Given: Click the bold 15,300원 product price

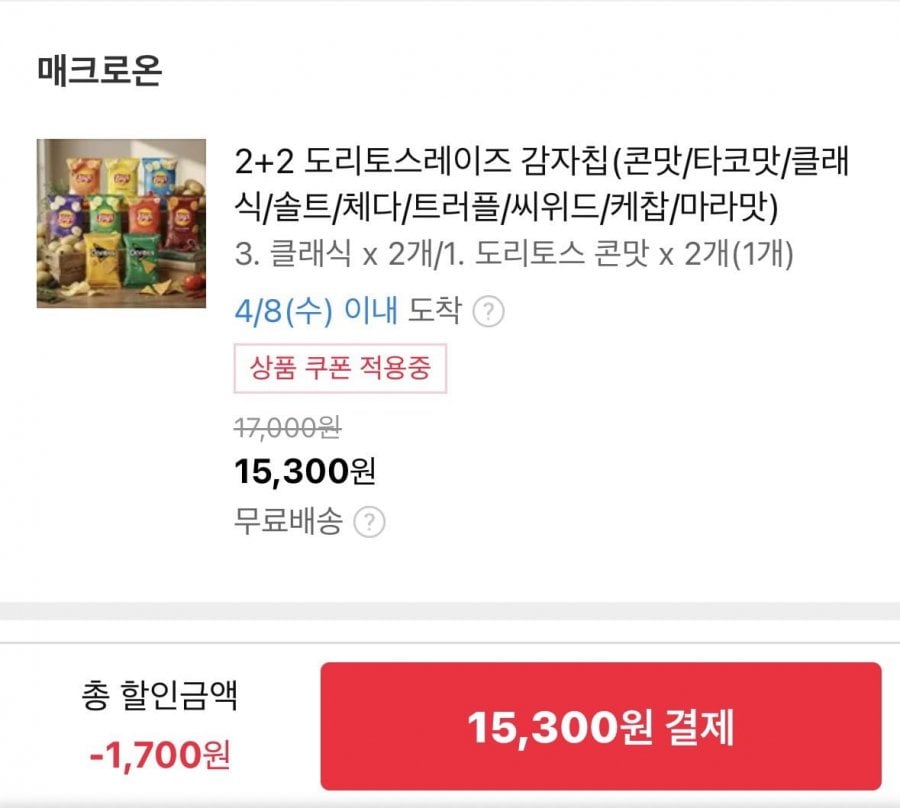Looking at the screenshot, I should pyautogui.click(x=305, y=470).
